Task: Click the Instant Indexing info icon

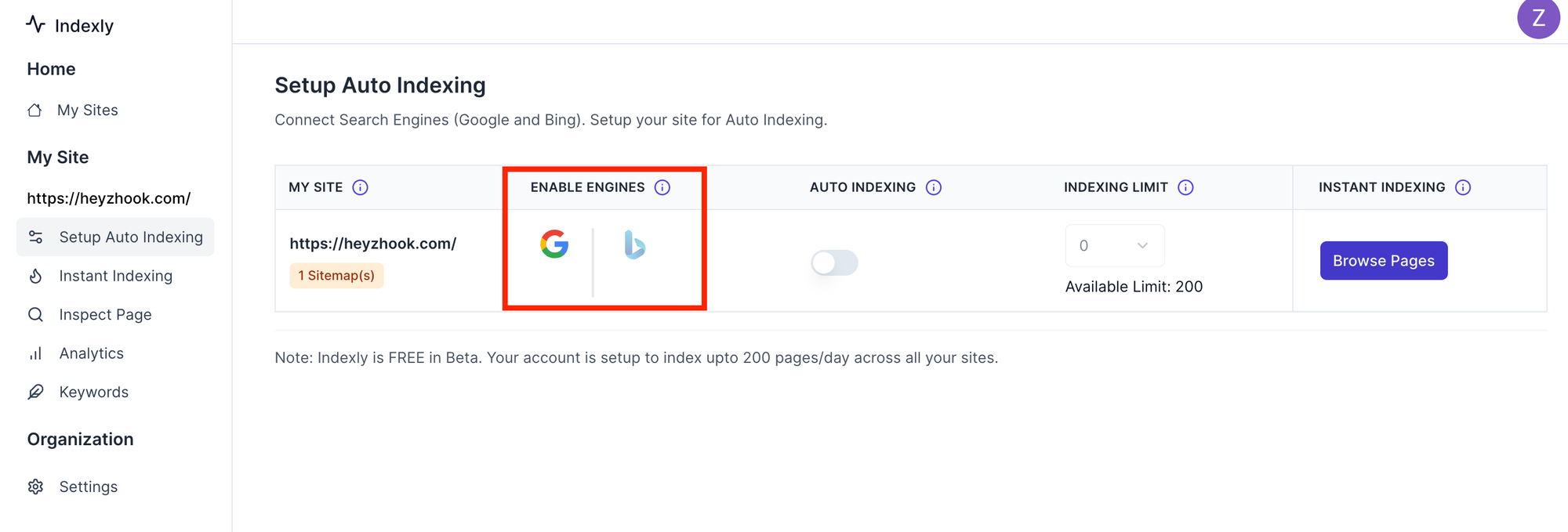Action: point(1463,187)
